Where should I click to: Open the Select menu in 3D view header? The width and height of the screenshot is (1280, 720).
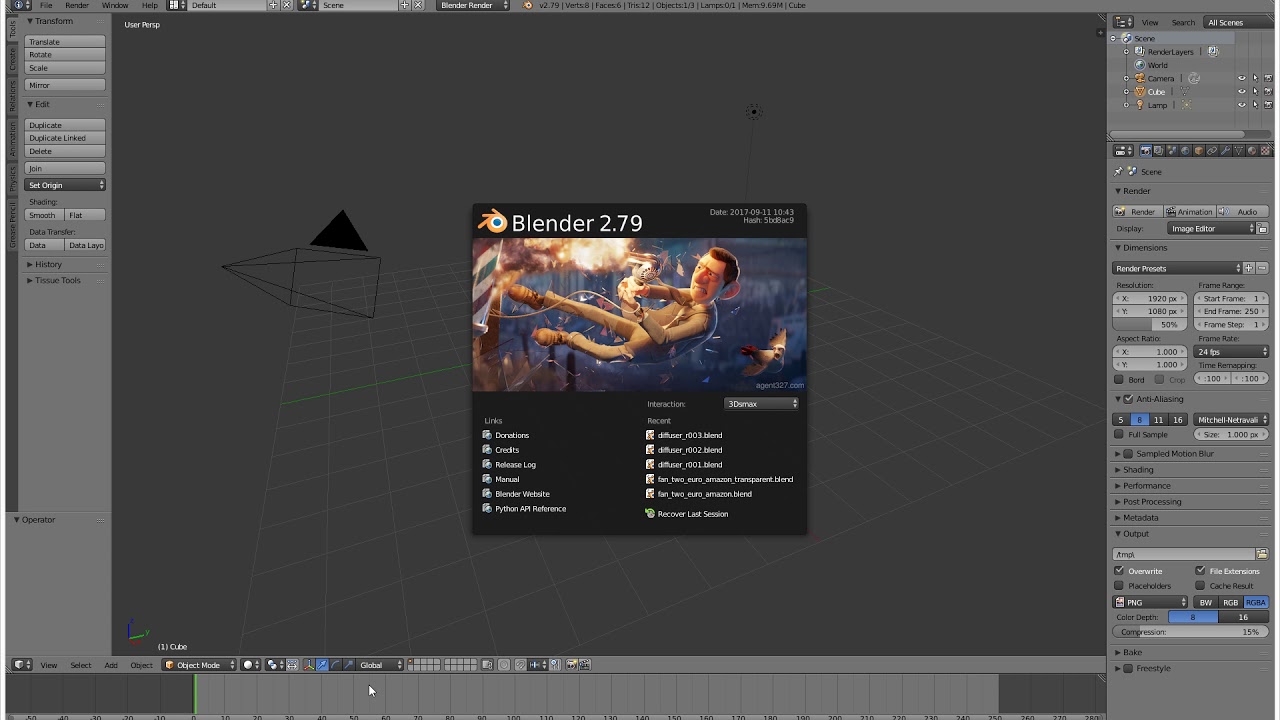click(81, 665)
